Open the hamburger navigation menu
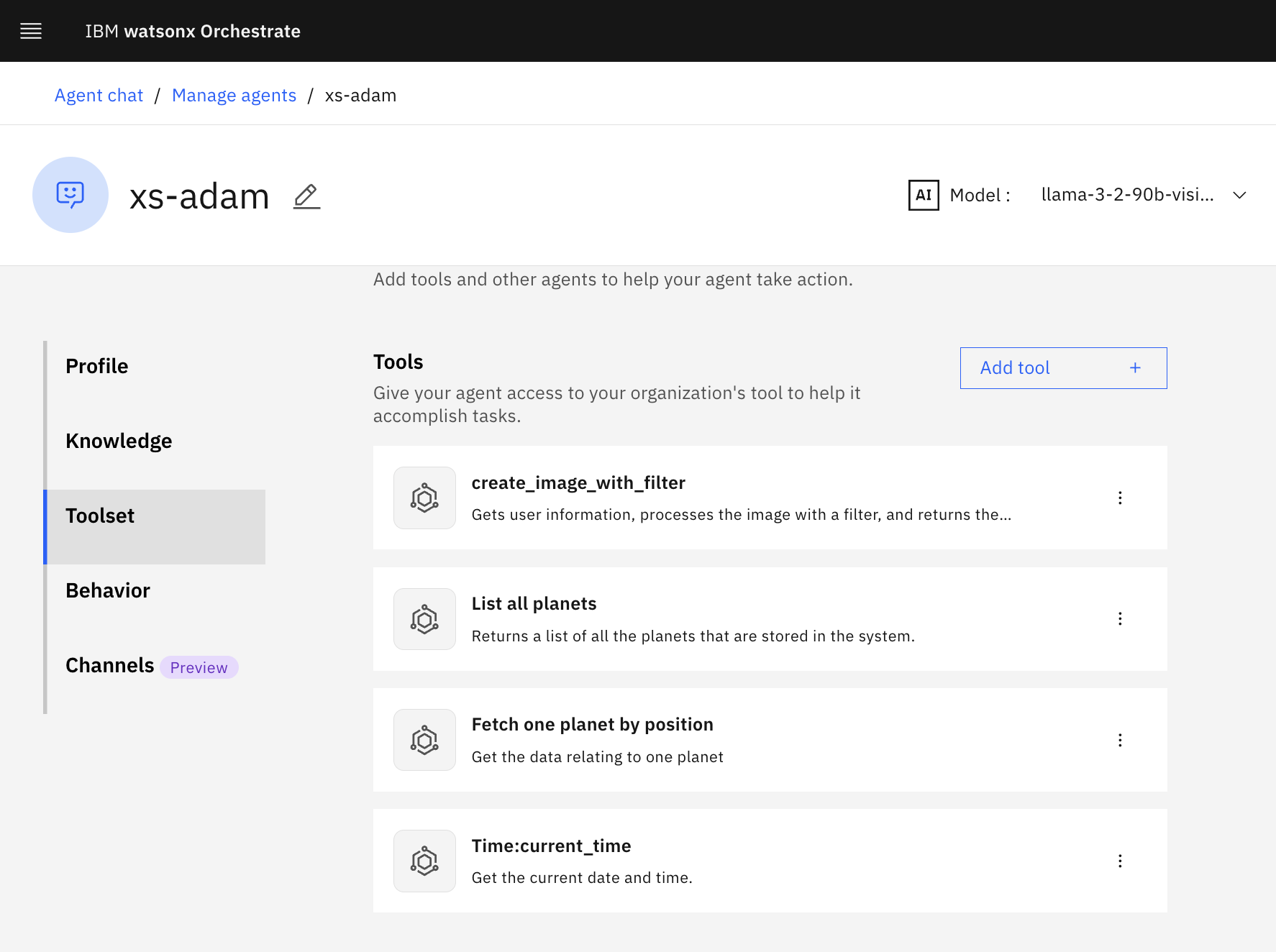The width and height of the screenshot is (1276, 952). pos(31,31)
